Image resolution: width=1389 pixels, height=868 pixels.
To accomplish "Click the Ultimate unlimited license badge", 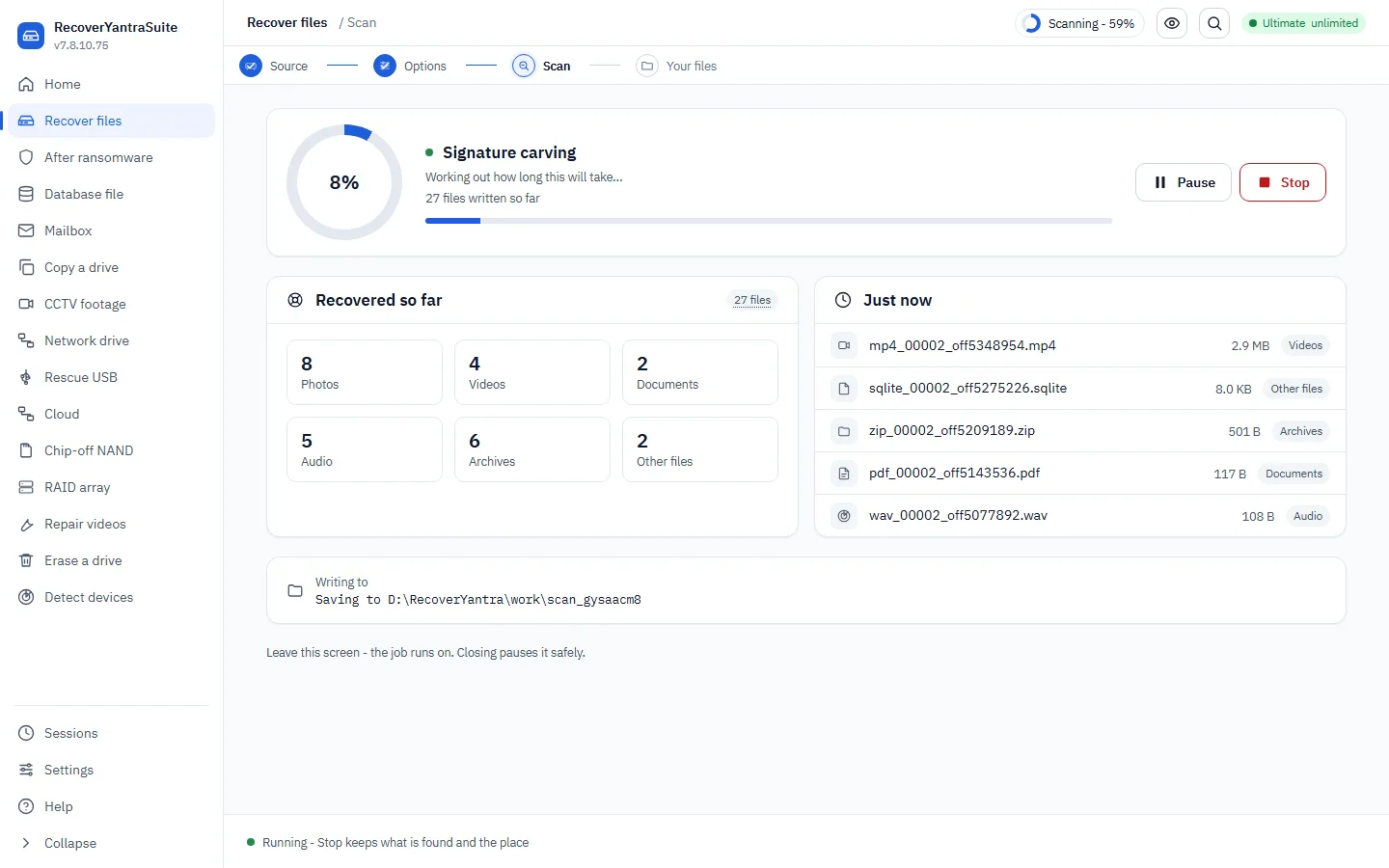I will pyautogui.click(x=1303, y=23).
